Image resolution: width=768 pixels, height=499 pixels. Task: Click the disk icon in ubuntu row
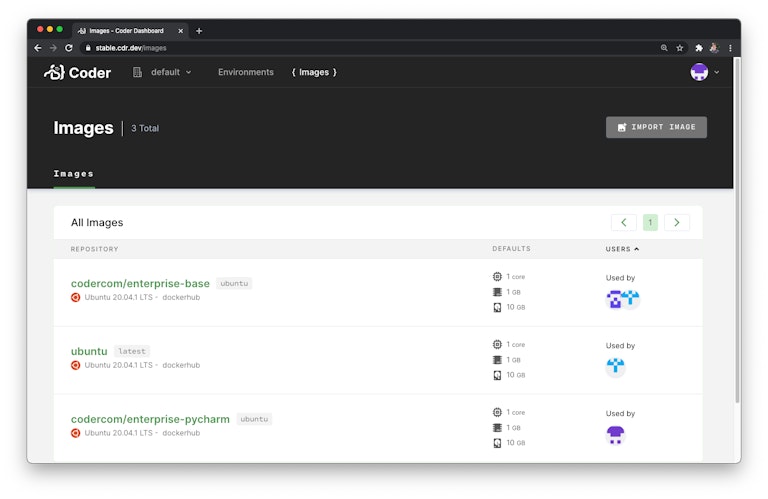tap(497, 375)
